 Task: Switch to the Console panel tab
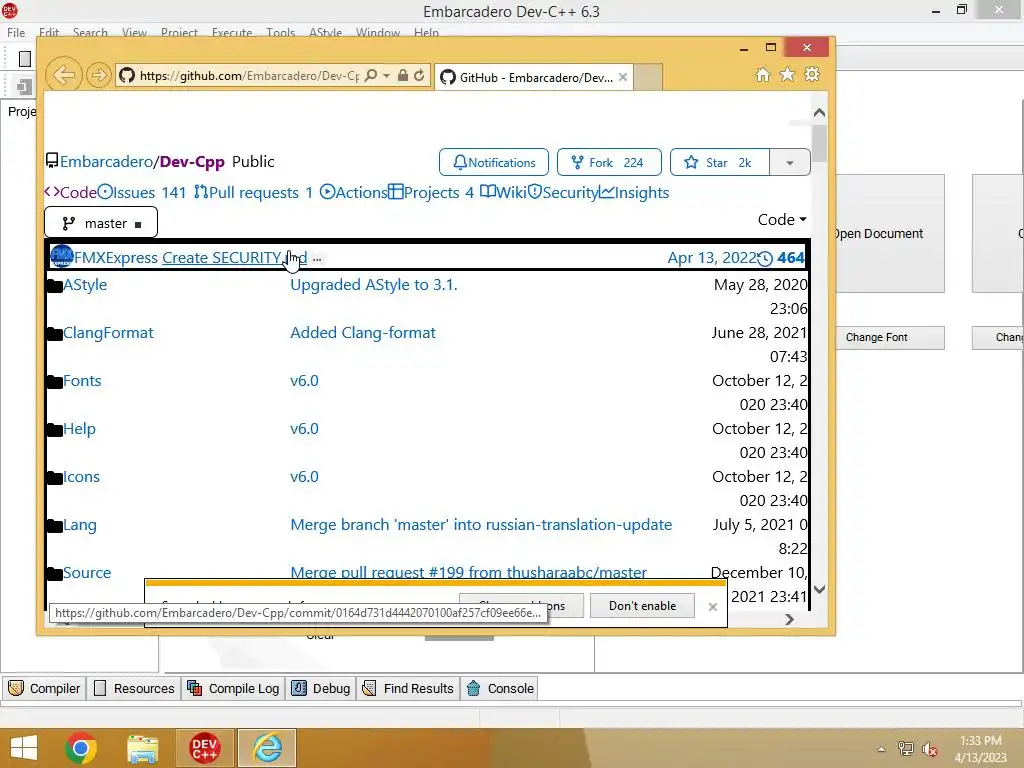(500, 688)
